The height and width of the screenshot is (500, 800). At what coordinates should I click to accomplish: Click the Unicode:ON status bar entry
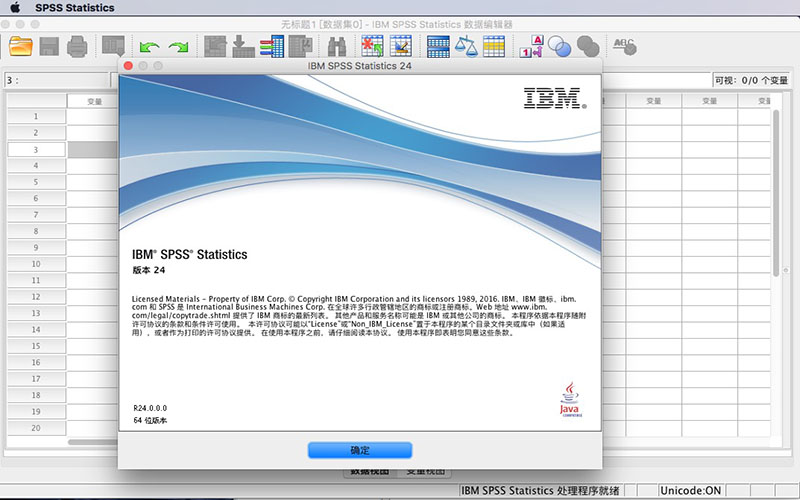[690, 491]
